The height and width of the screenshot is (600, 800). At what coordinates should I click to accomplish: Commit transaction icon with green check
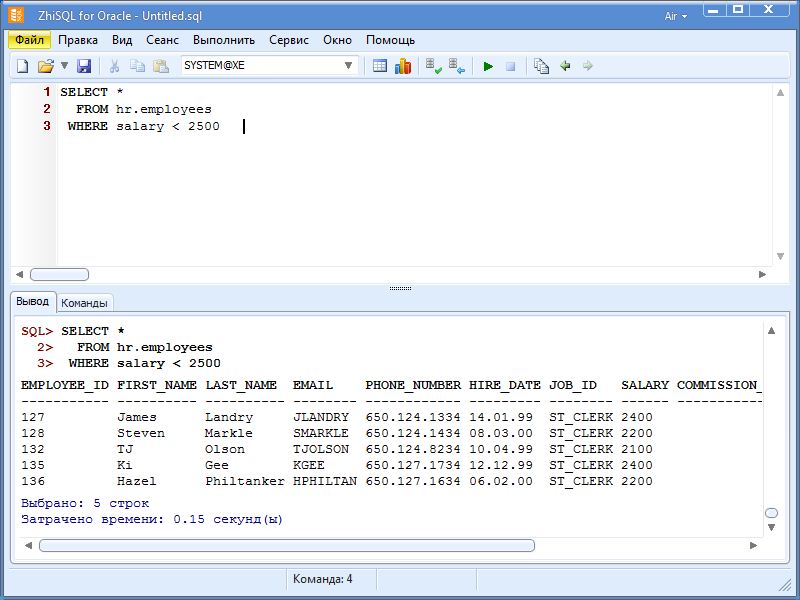click(434, 66)
